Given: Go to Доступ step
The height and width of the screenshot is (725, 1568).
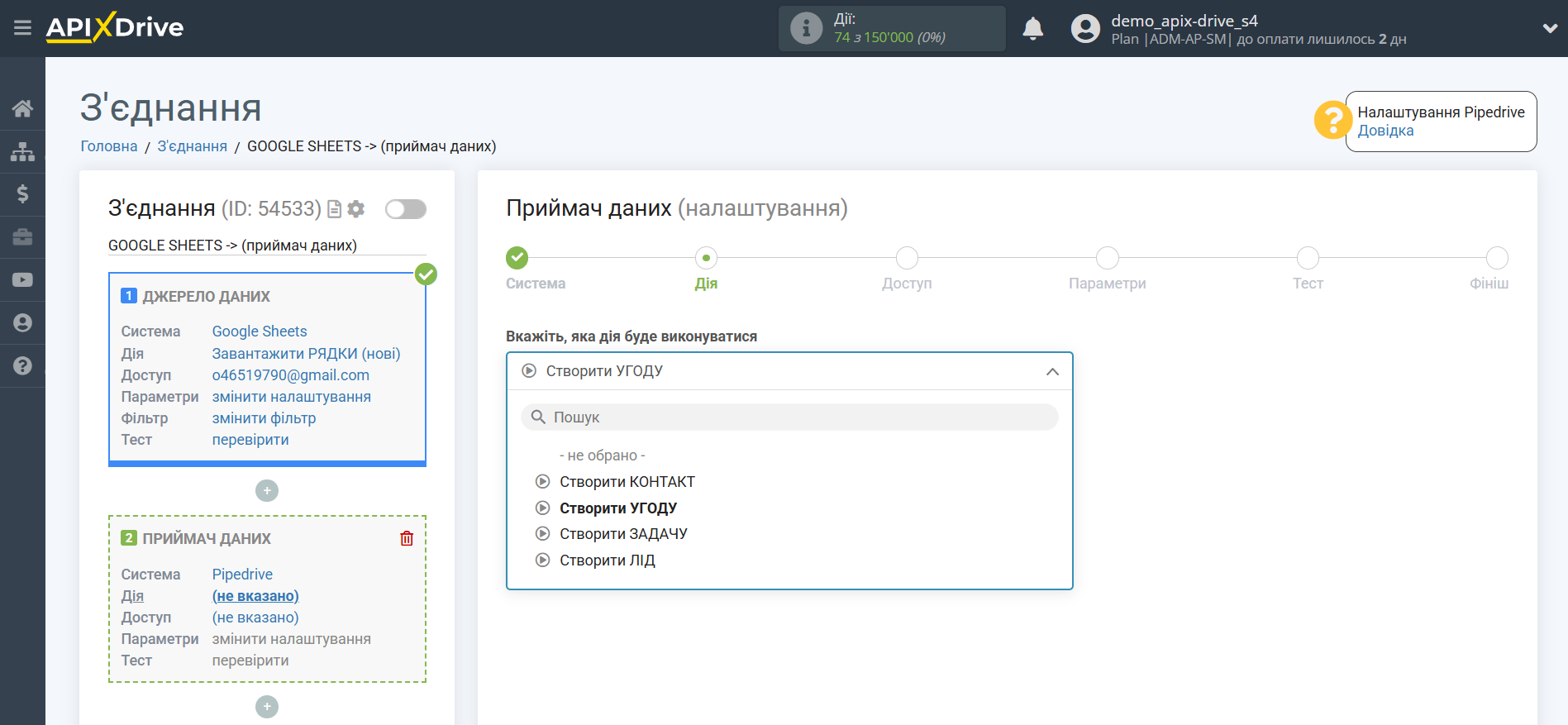Looking at the screenshot, I should click(x=907, y=258).
